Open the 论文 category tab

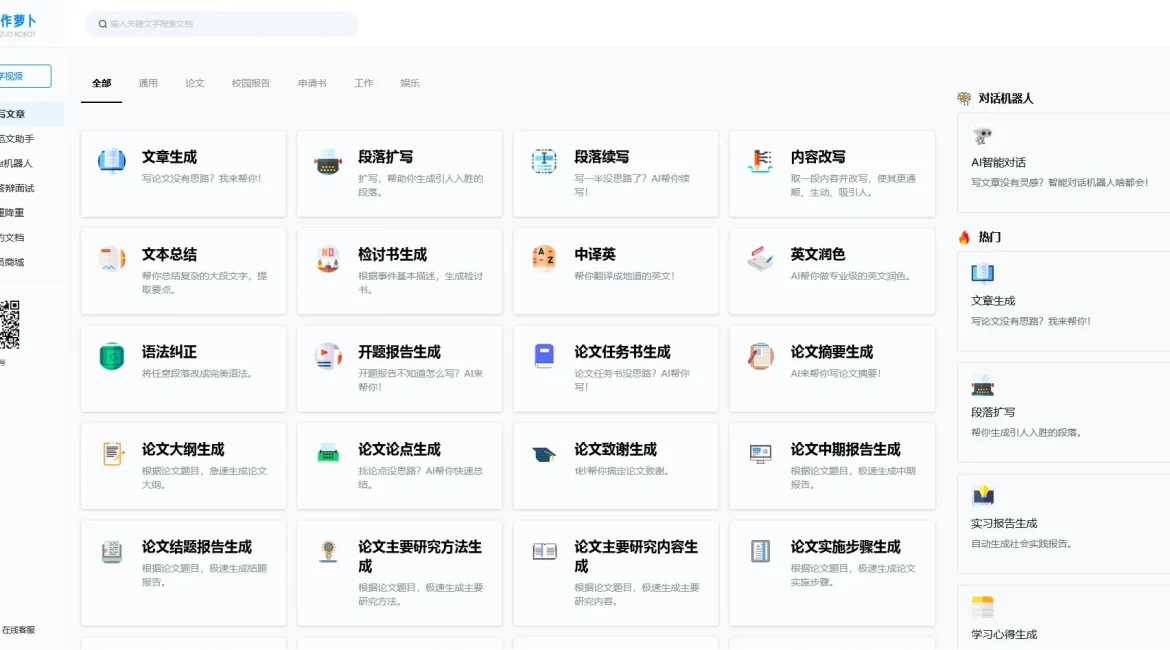195,83
